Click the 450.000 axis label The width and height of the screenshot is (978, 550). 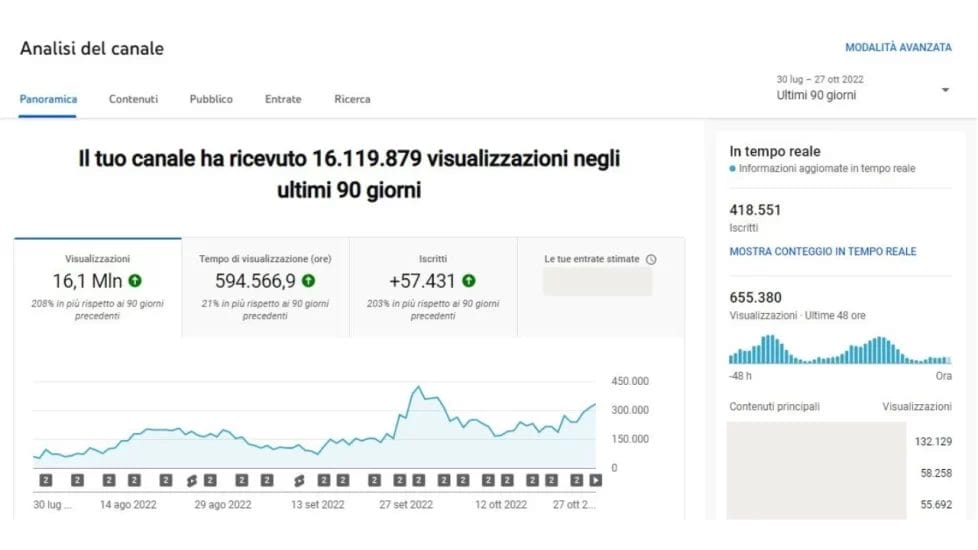pos(630,381)
